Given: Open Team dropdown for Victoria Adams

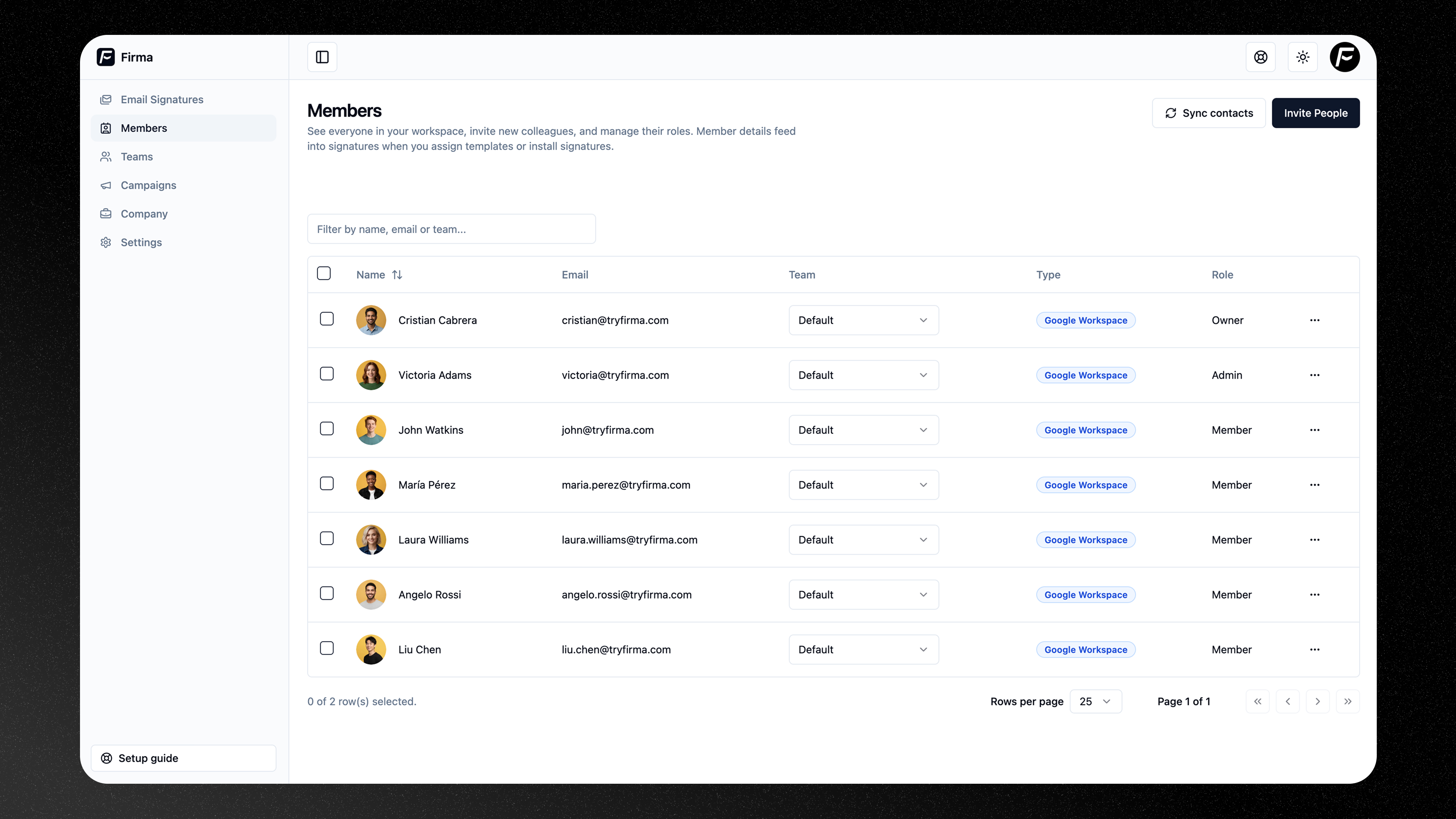Looking at the screenshot, I should (864, 375).
